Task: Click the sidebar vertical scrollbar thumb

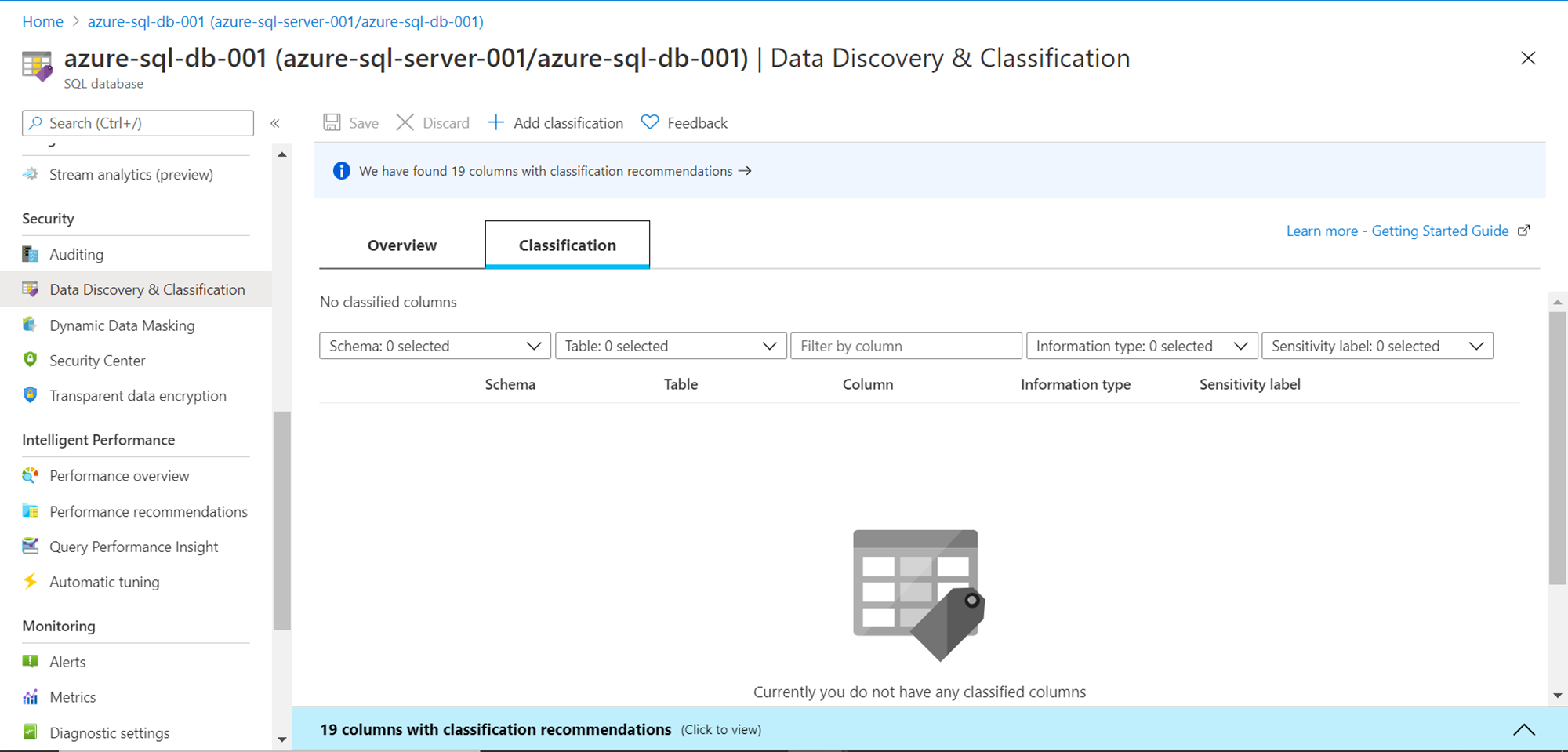Action: coord(281,521)
